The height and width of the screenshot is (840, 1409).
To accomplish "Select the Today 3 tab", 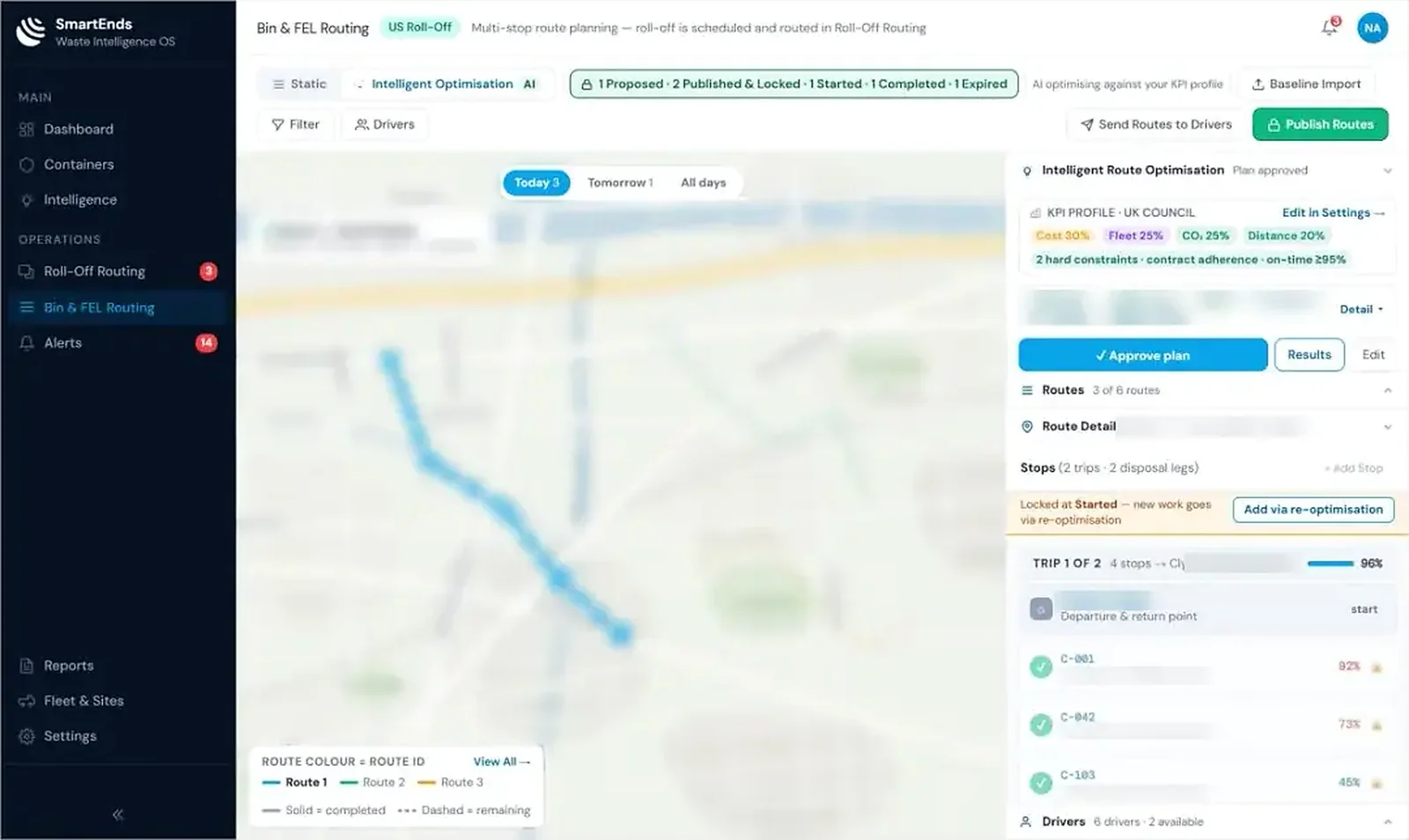I will 536,182.
